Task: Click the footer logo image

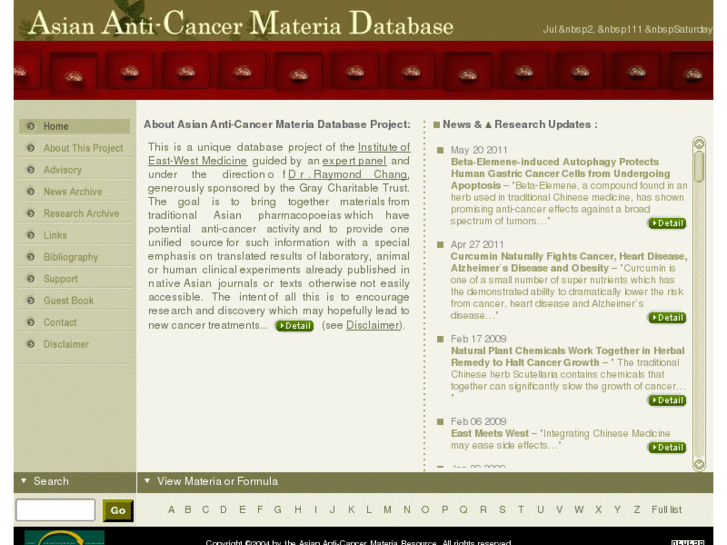Action: [x=64, y=537]
